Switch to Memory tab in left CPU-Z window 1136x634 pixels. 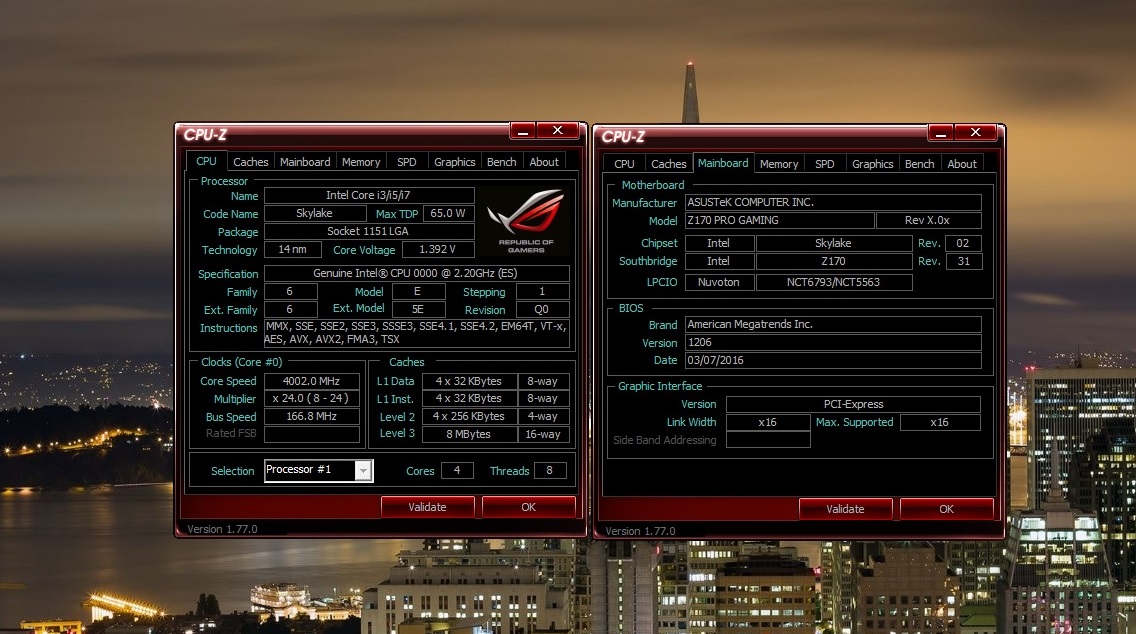361,162
